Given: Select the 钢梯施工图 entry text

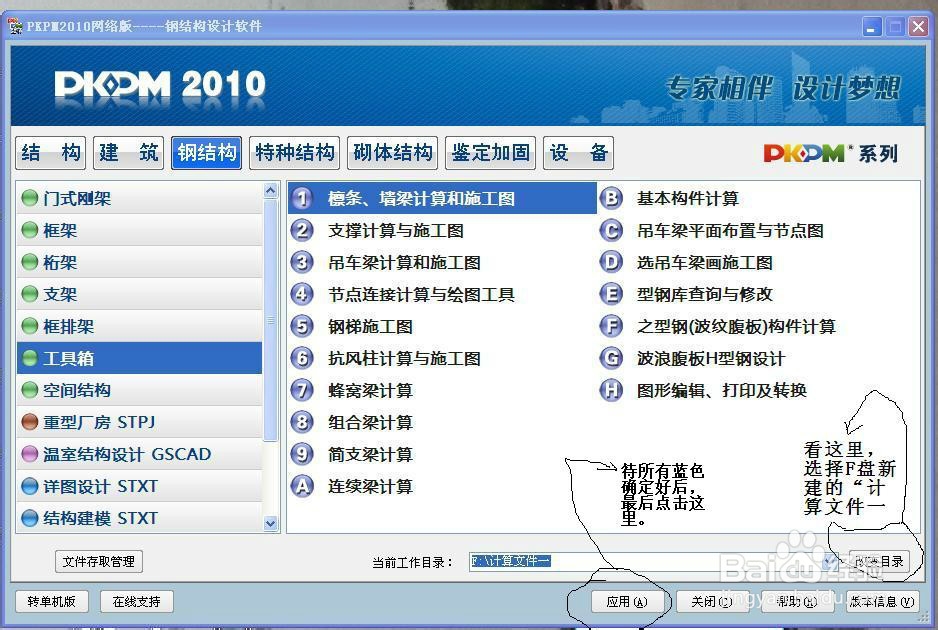Looking at the screenshot, I should click(370, 326).
